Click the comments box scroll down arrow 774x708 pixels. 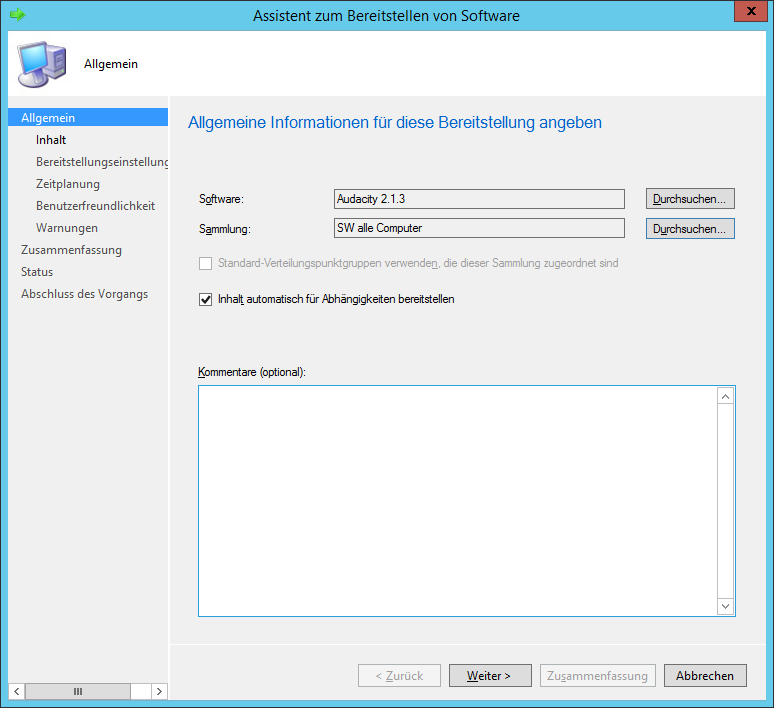726,606
